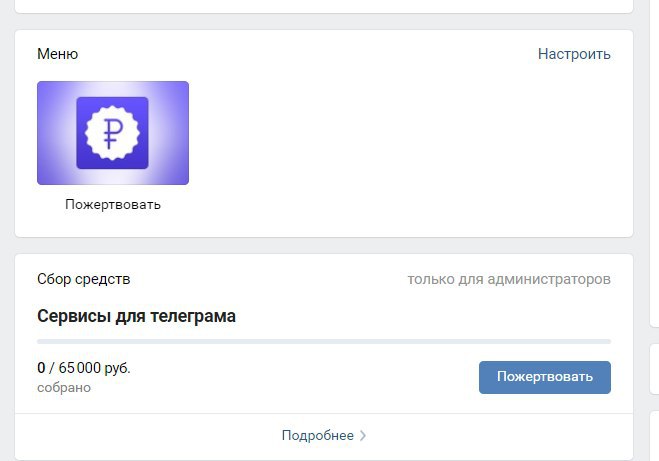Open the purple donate menu tile
659x461 pixels.
point(113,133)
